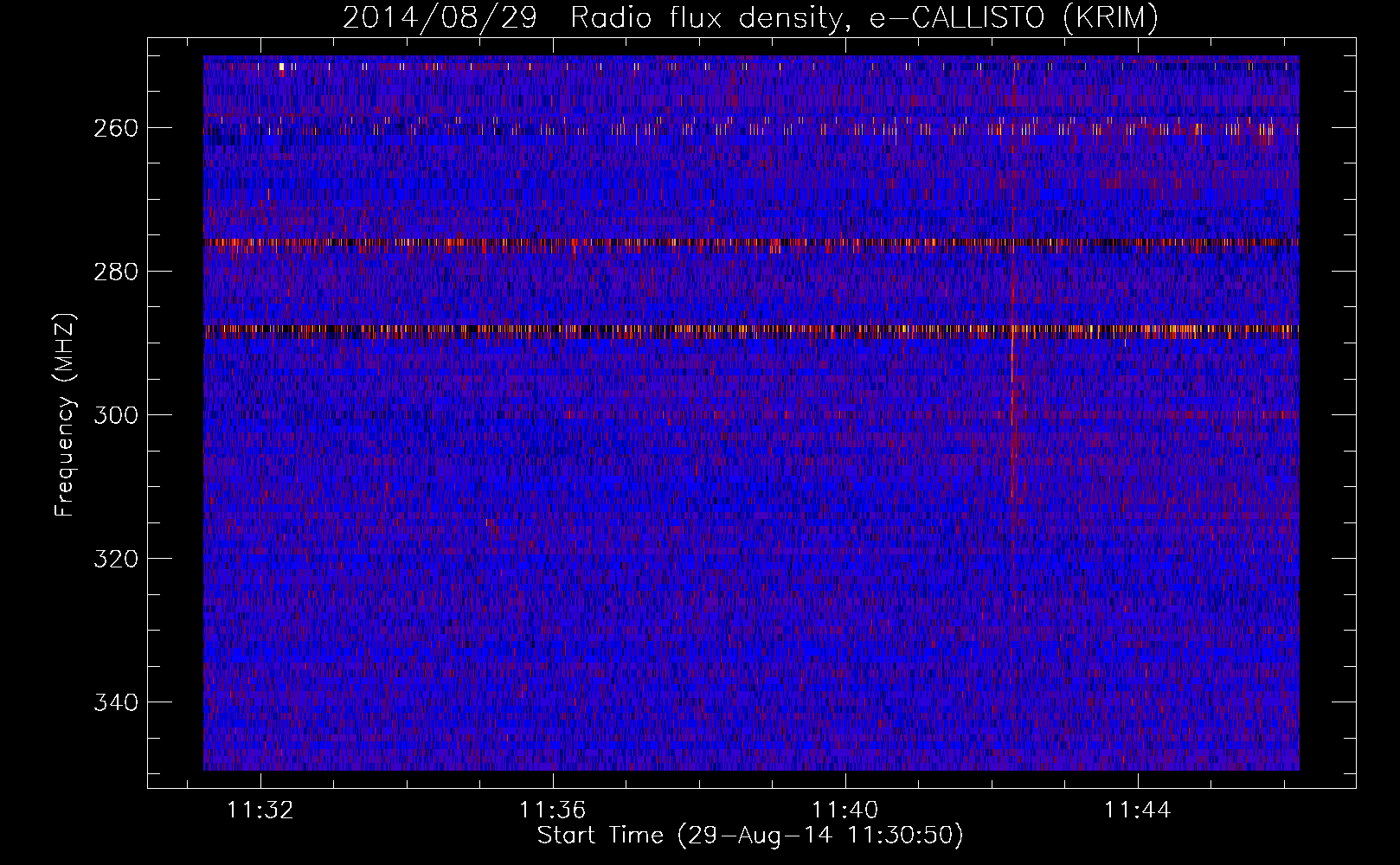Click the 280 frequency tick label
Screen dimensions: 1400x865
pos(115,272)
